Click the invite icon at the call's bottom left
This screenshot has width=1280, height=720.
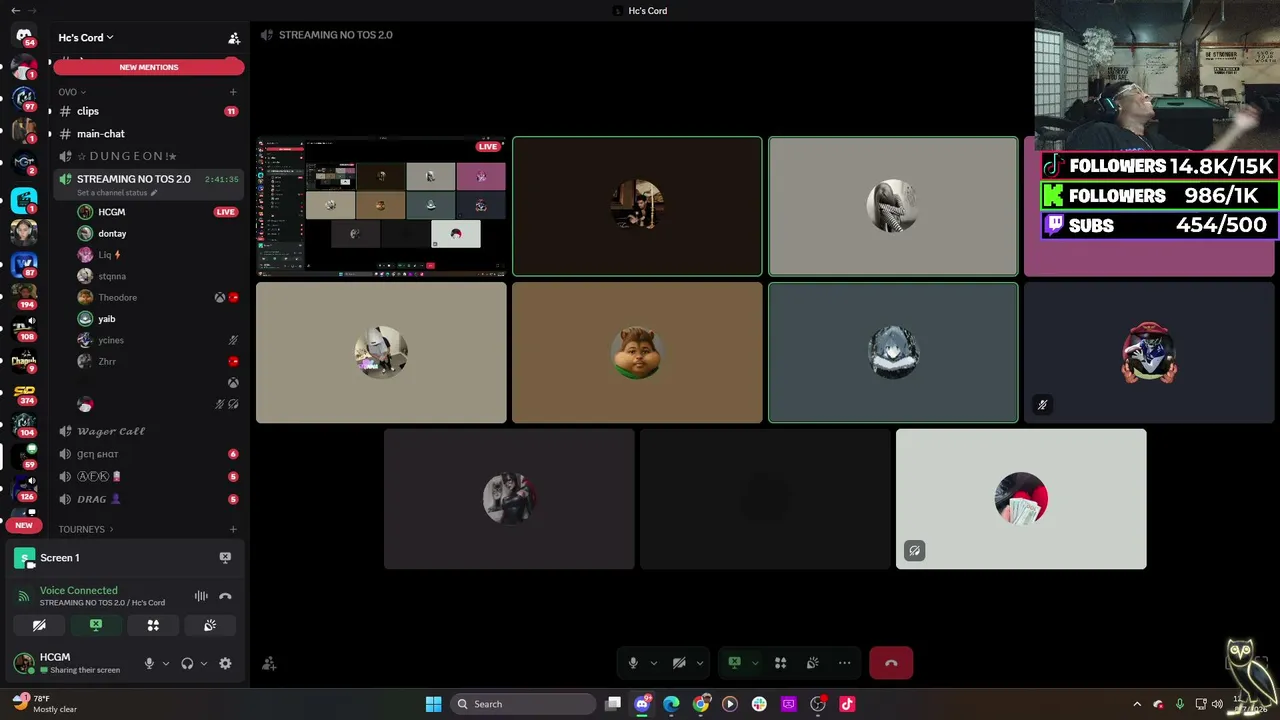coord(269,663)
